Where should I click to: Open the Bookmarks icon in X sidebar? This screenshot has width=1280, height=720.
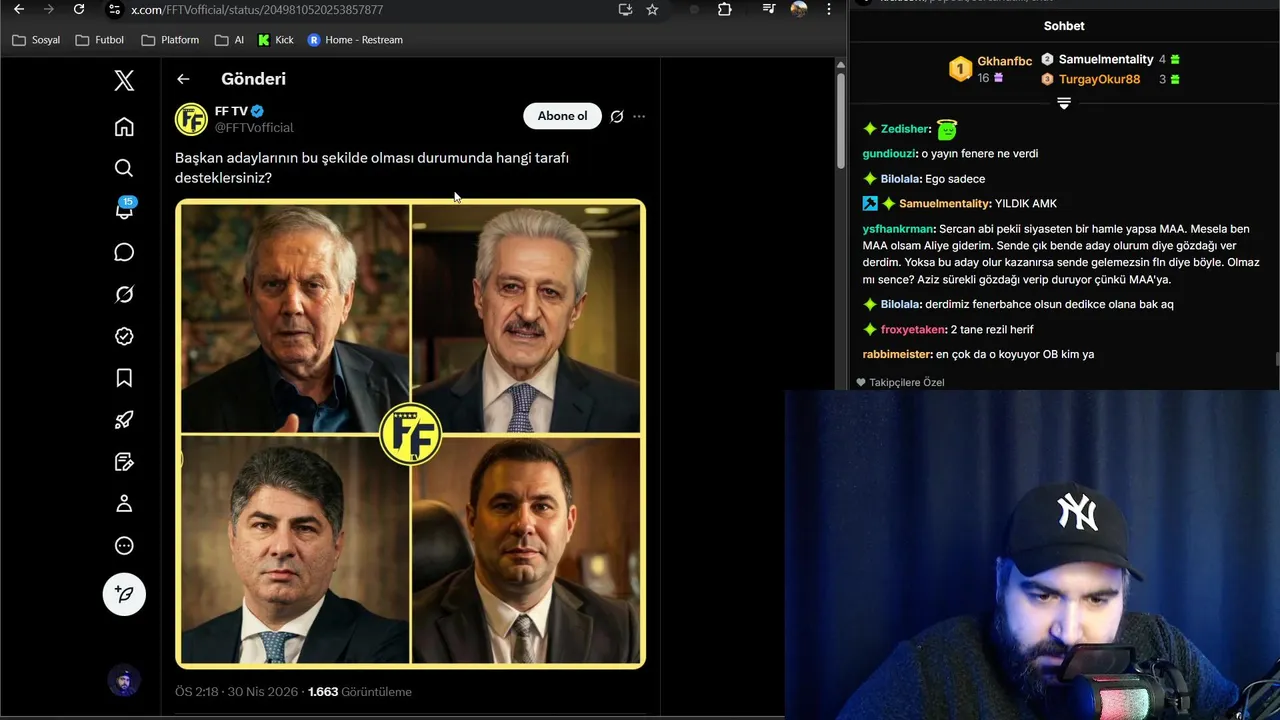coord(124,378)
